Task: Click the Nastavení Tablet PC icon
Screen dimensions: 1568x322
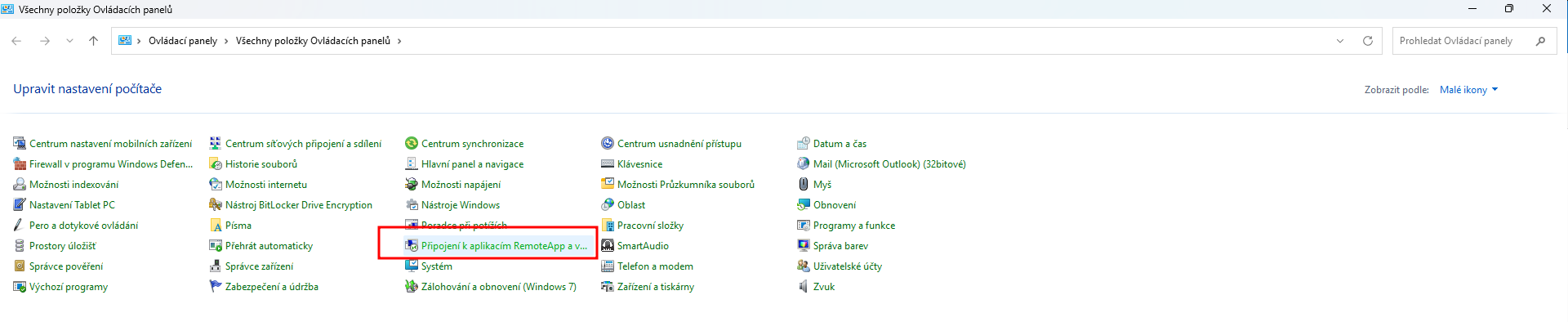Action: tap(20, 204)
